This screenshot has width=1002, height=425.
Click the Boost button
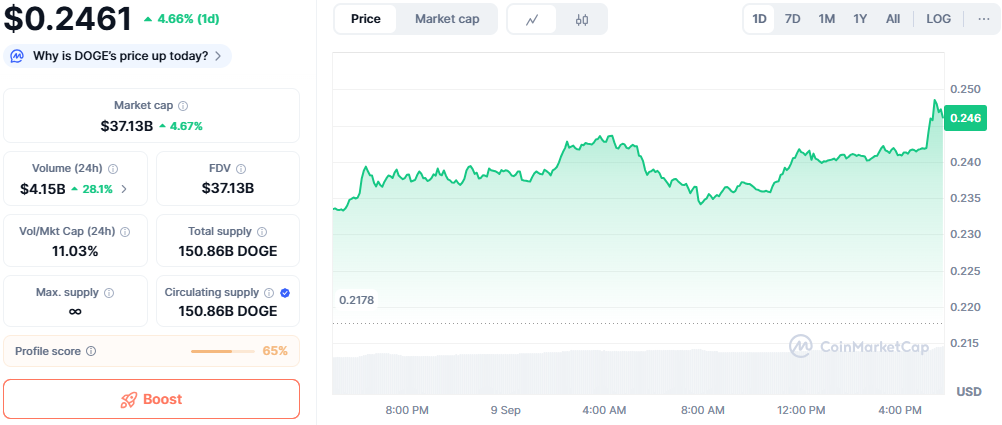point(152,399)
